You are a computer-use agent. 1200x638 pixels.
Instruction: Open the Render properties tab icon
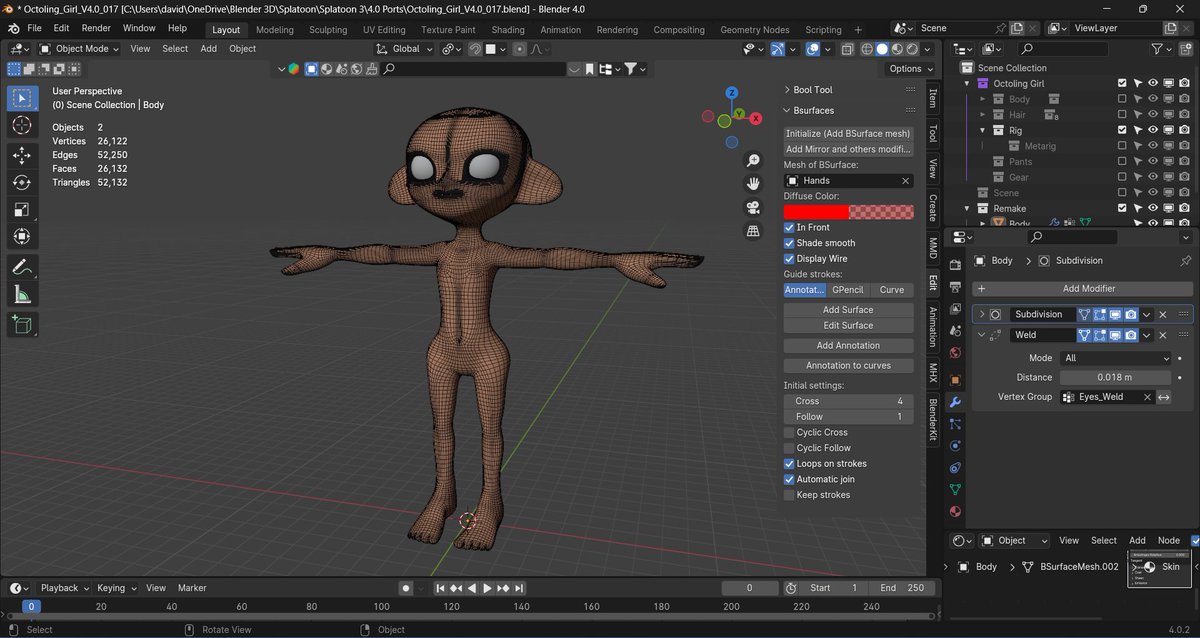955,264
